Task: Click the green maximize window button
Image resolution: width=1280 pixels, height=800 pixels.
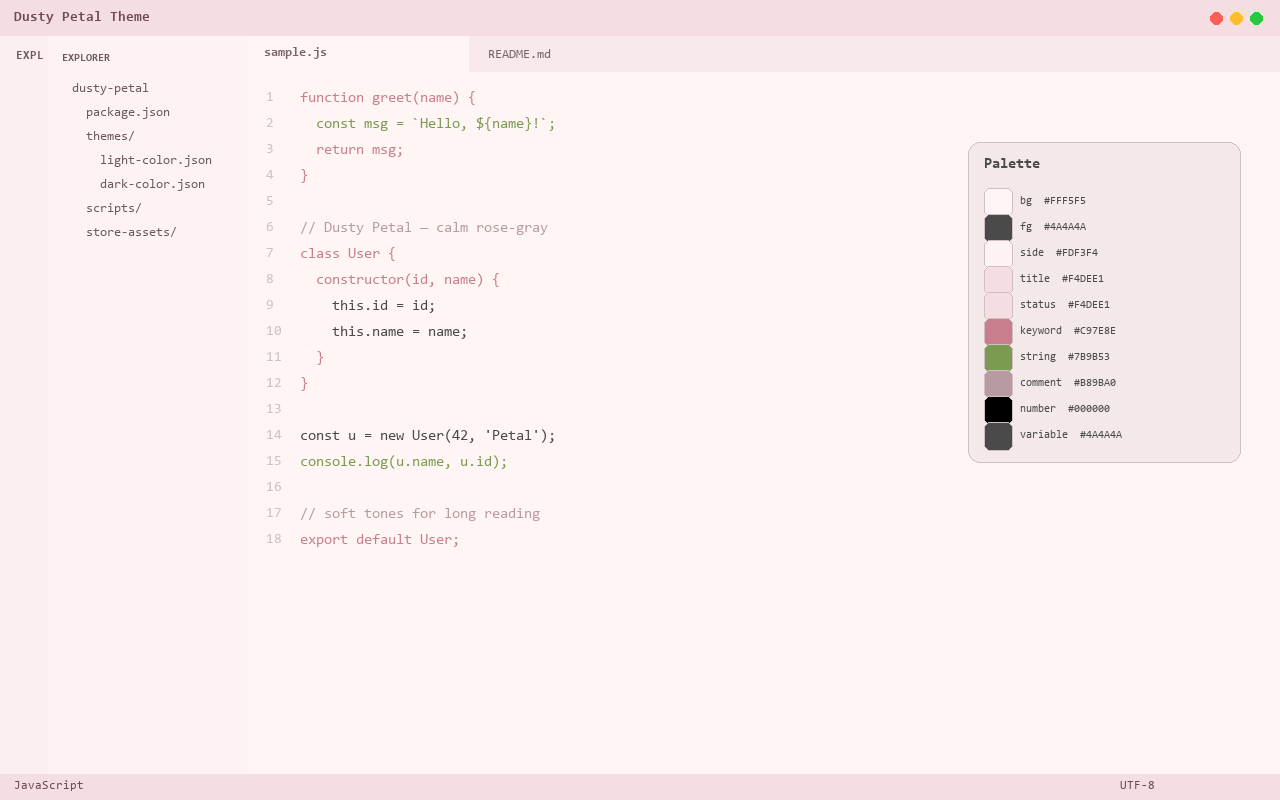Action: pyautogui.click(x=1256, y=18)
